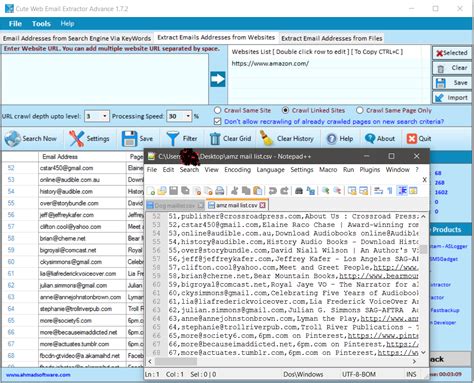474x383 pixels.
Task: Switch to Extract Email Addresses from Files tab
Action: pyautogui.click(x=332, y=38)
